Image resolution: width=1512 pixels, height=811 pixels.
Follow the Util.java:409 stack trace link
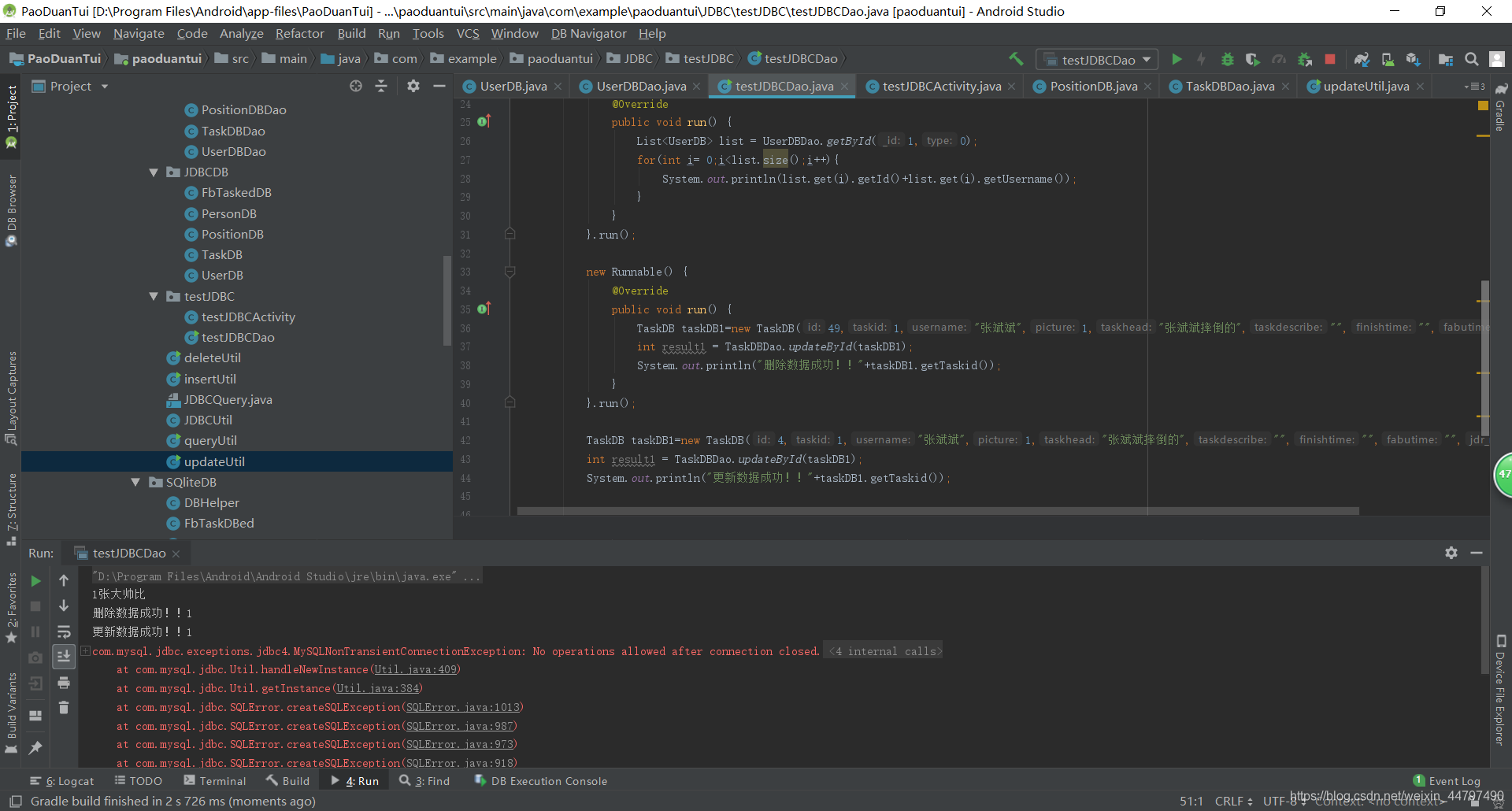coord(415,670)
